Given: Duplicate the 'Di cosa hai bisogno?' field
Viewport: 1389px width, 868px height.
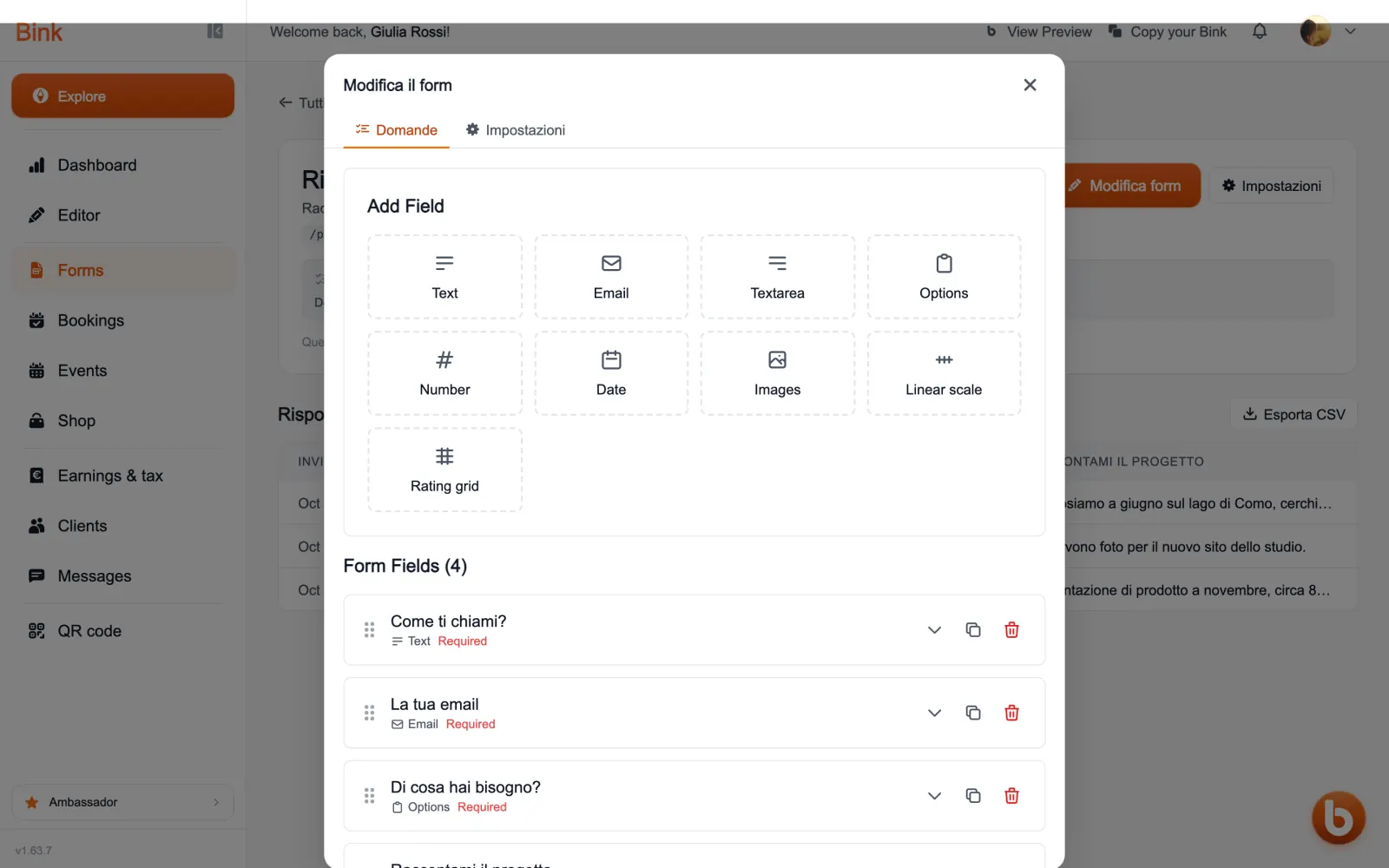Looking at the screenshot, I should click(973, 796).
